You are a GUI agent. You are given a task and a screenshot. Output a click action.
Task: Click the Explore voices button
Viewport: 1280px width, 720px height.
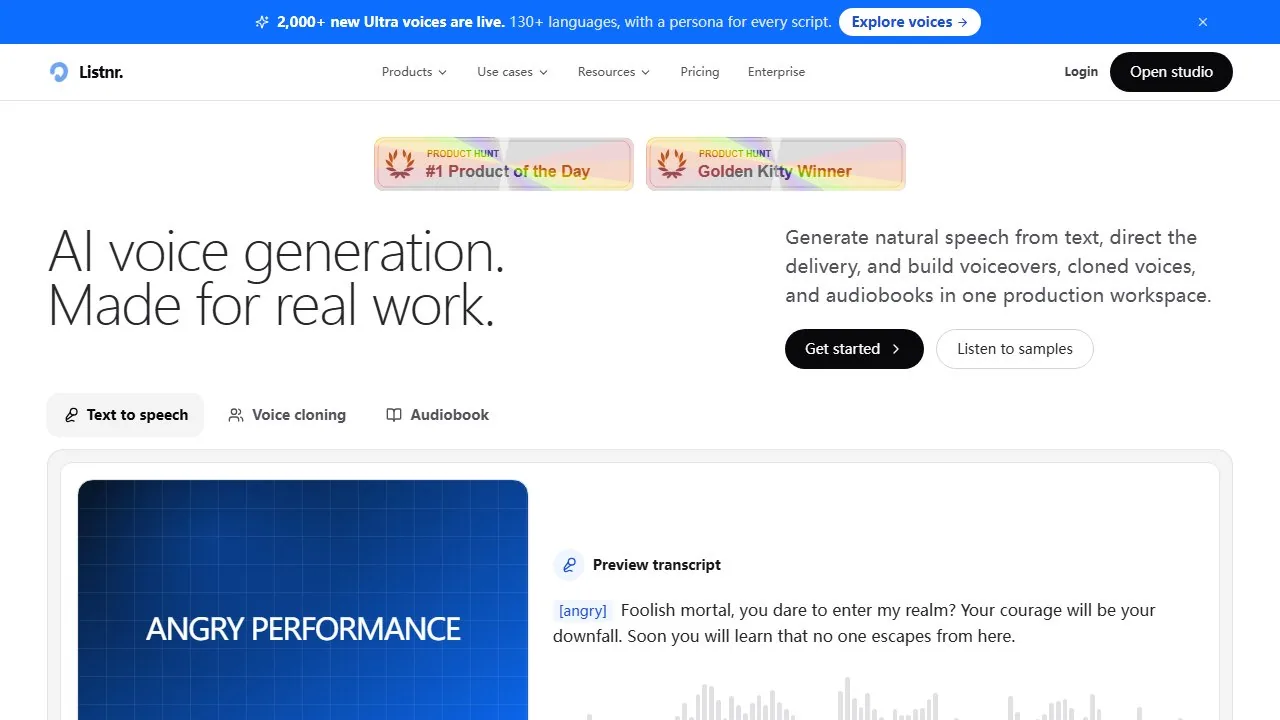click(910, 22)
